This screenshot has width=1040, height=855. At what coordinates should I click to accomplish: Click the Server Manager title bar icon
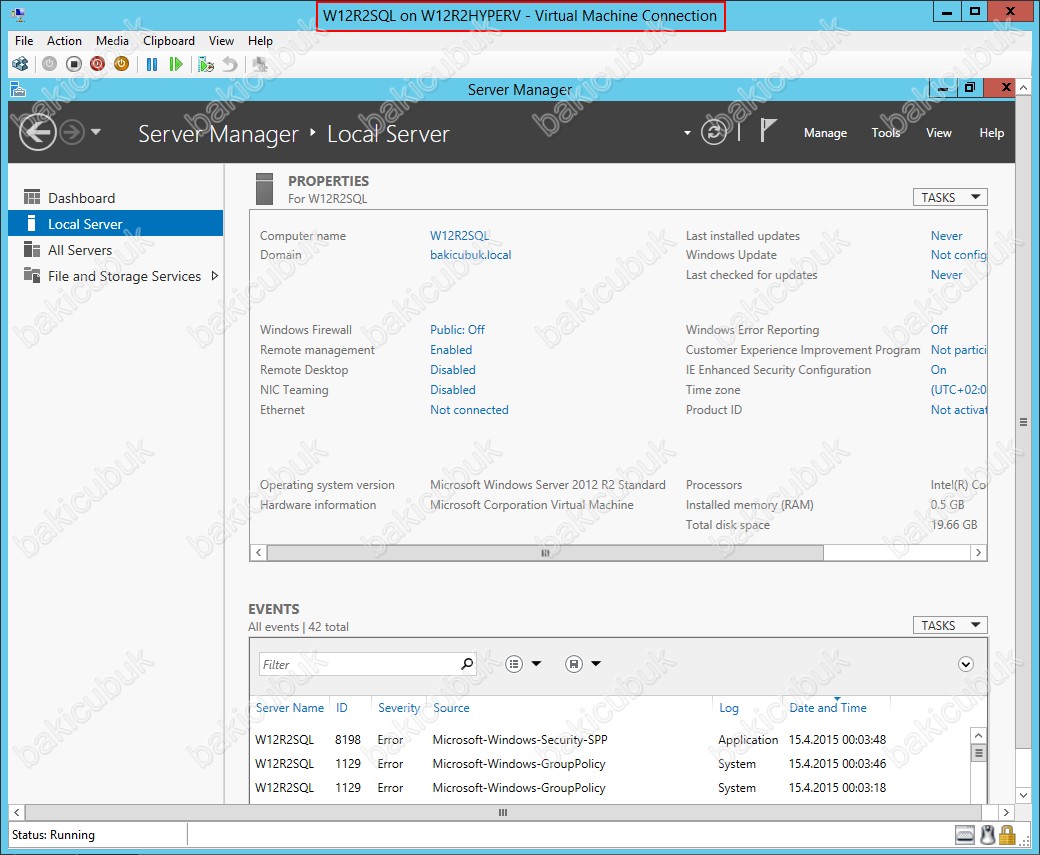click(x=19, y=89)
